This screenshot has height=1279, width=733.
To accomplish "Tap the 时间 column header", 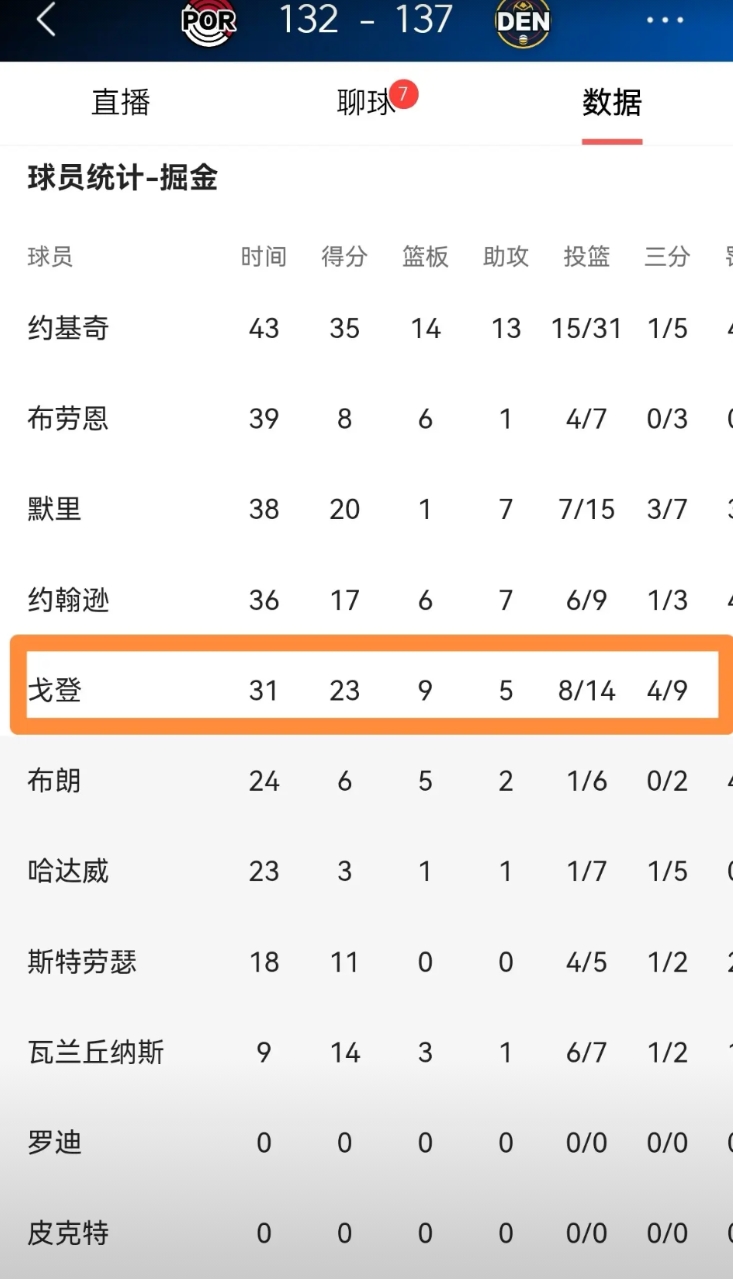I will [264, 257].
